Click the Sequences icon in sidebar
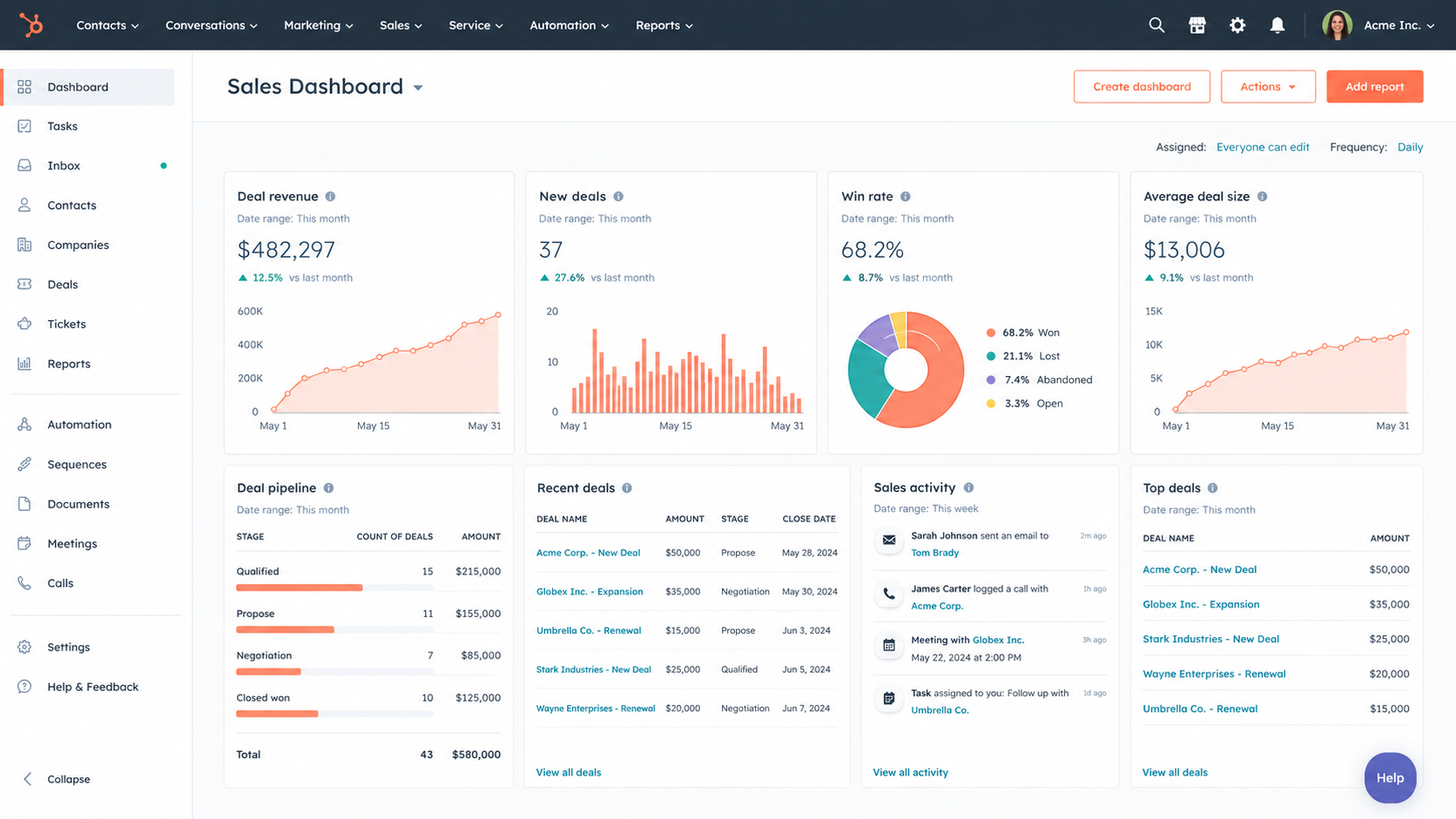Viewport: 1456px width, 819px height. tap(24, 464)
